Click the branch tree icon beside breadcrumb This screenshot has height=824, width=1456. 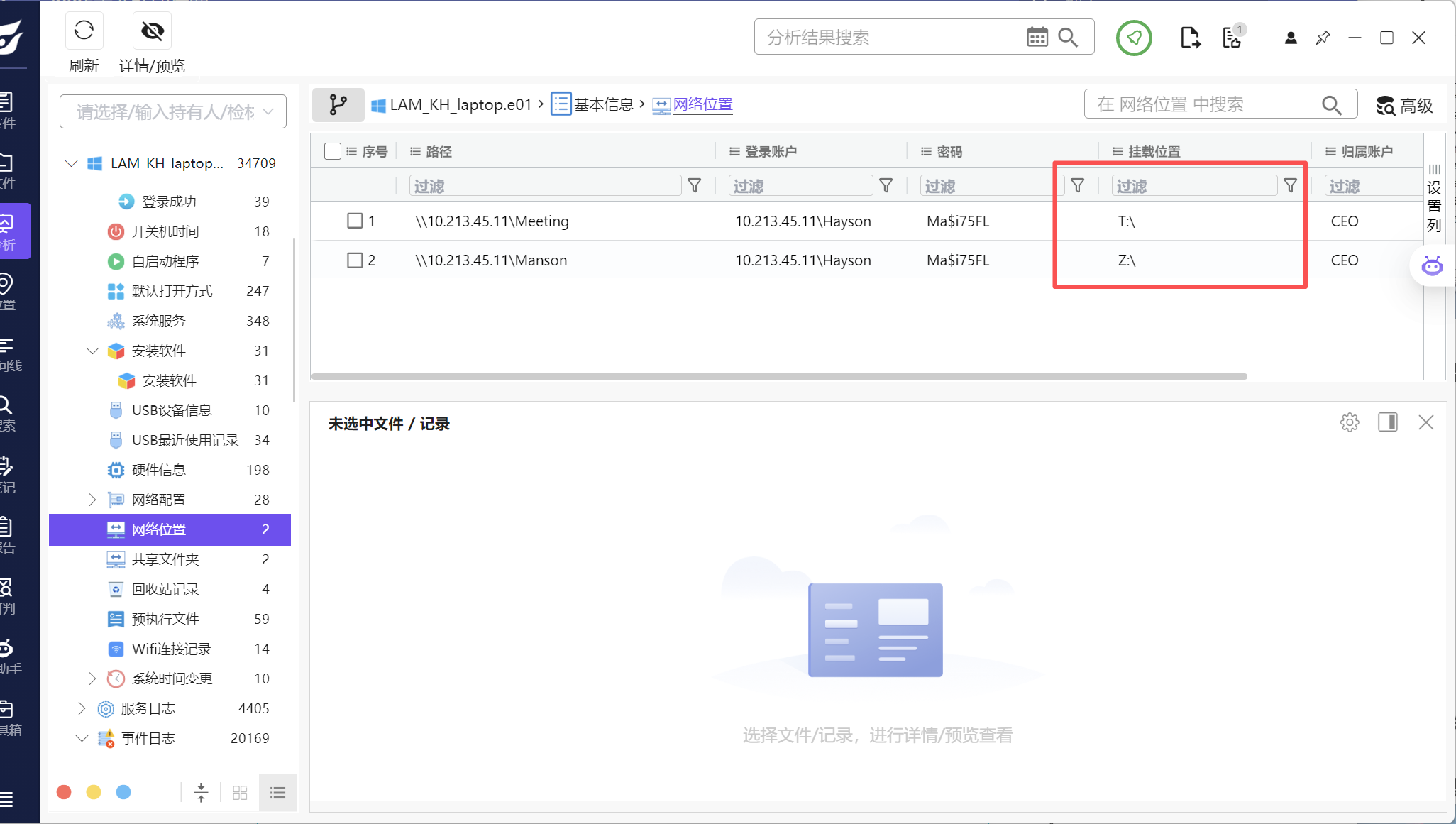tap(338, 105)
